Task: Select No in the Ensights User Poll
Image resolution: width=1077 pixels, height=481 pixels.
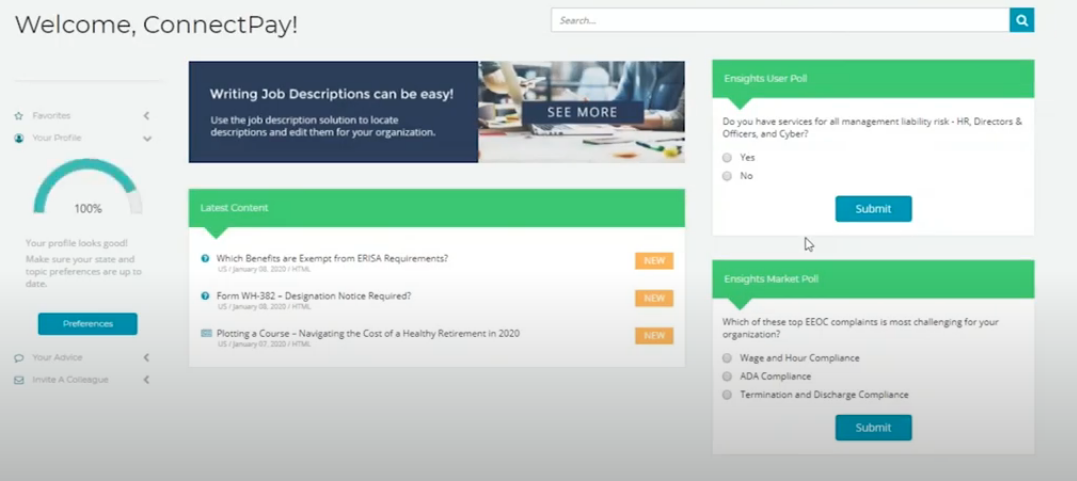Action: [727, 176]
